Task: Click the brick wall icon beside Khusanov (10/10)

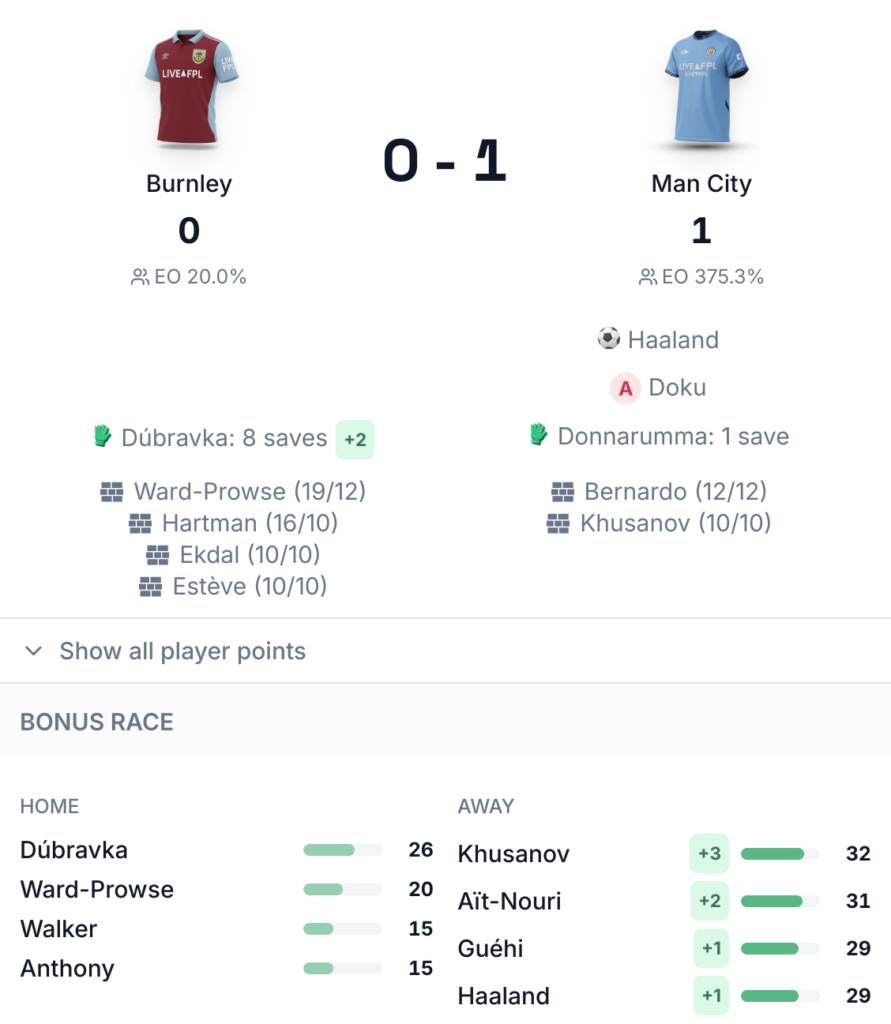Action: point(558,523)
